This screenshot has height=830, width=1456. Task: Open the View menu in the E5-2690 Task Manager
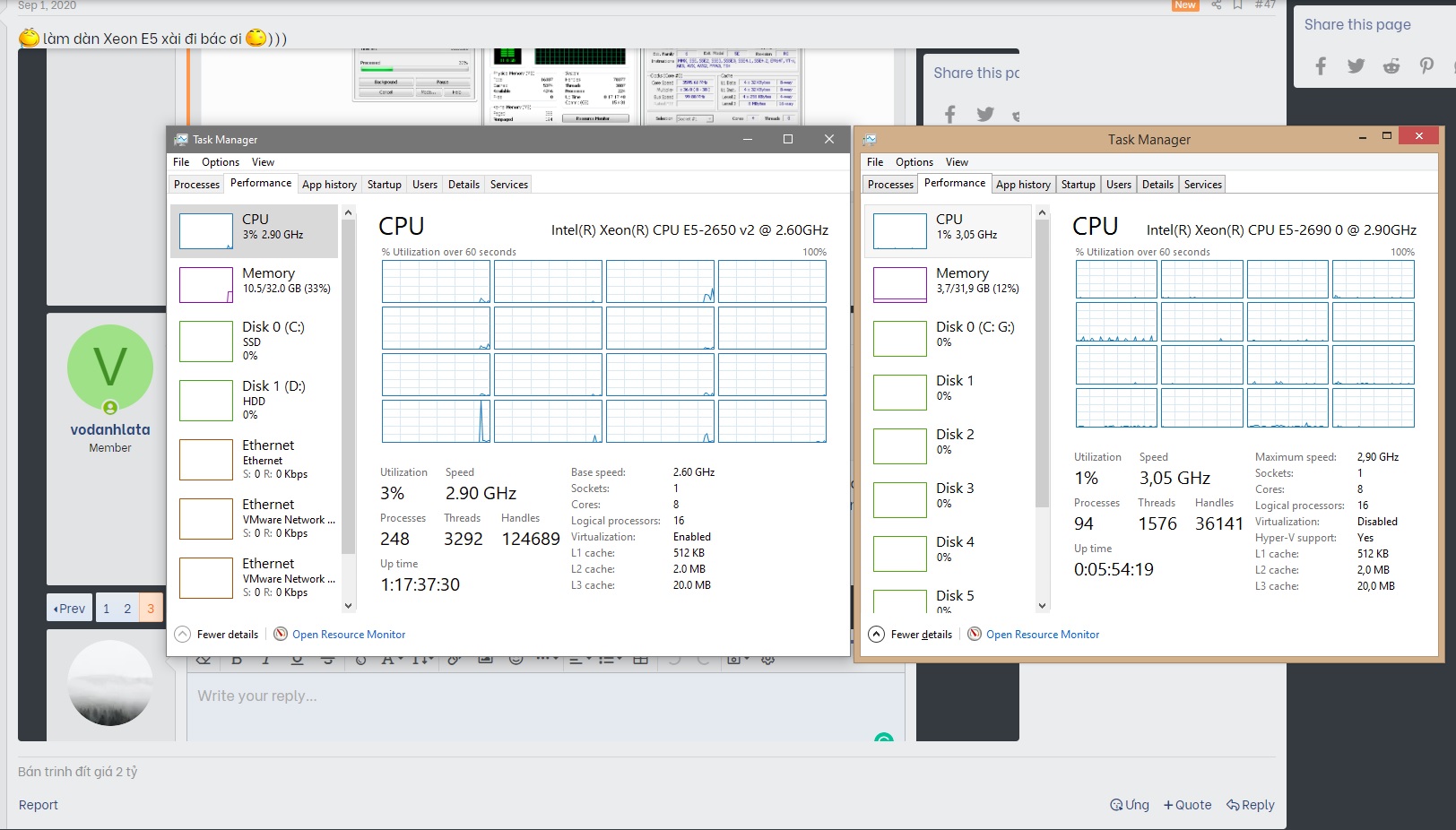[957, 162]
